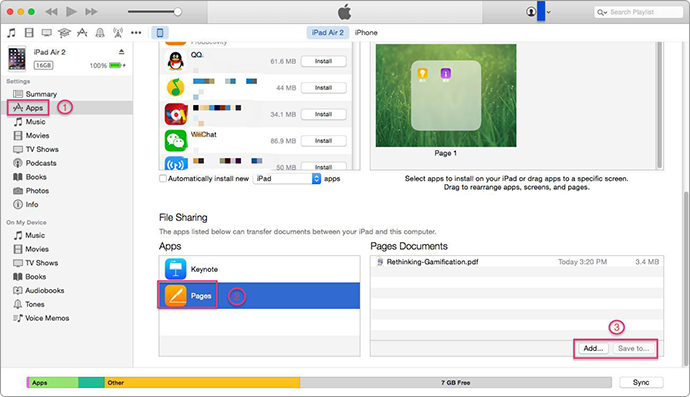Click the yellow app icon in folder
690x397 pixels.
(x=422, y=74)
